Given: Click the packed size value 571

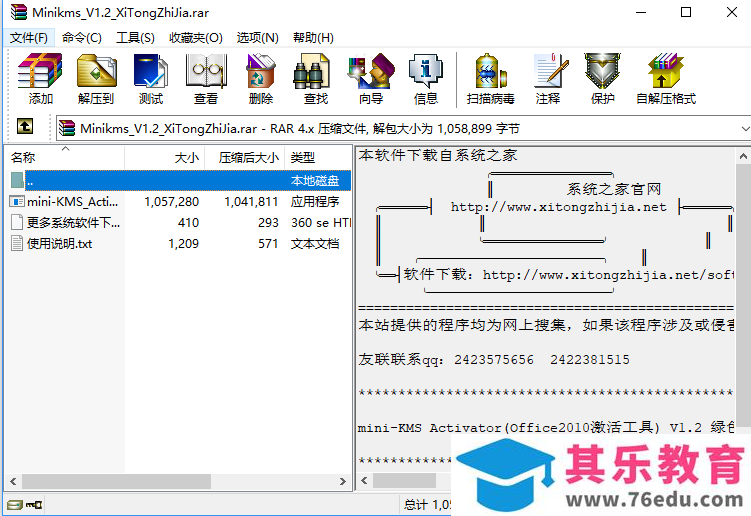Looking at the screenshot, I should coord(268,244).
